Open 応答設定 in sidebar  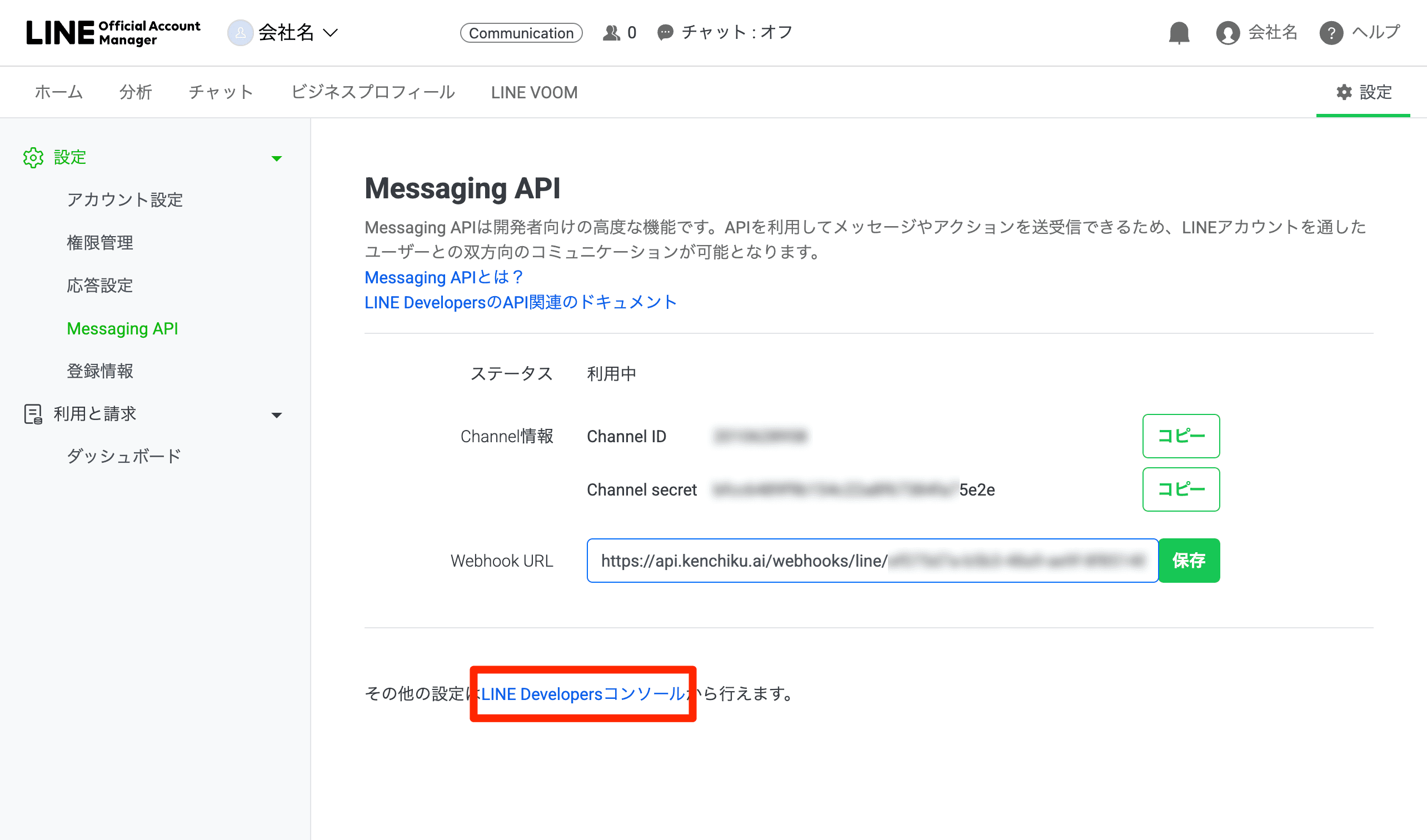[99, 286]
